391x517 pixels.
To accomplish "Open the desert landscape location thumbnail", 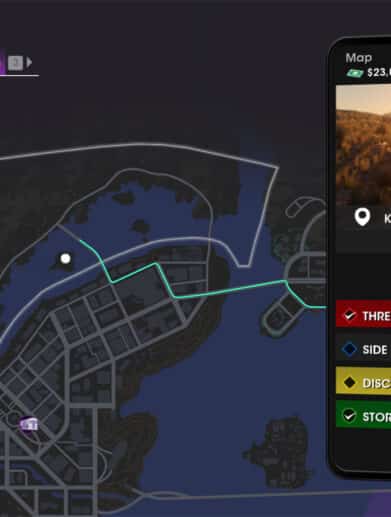I will 363,143.
